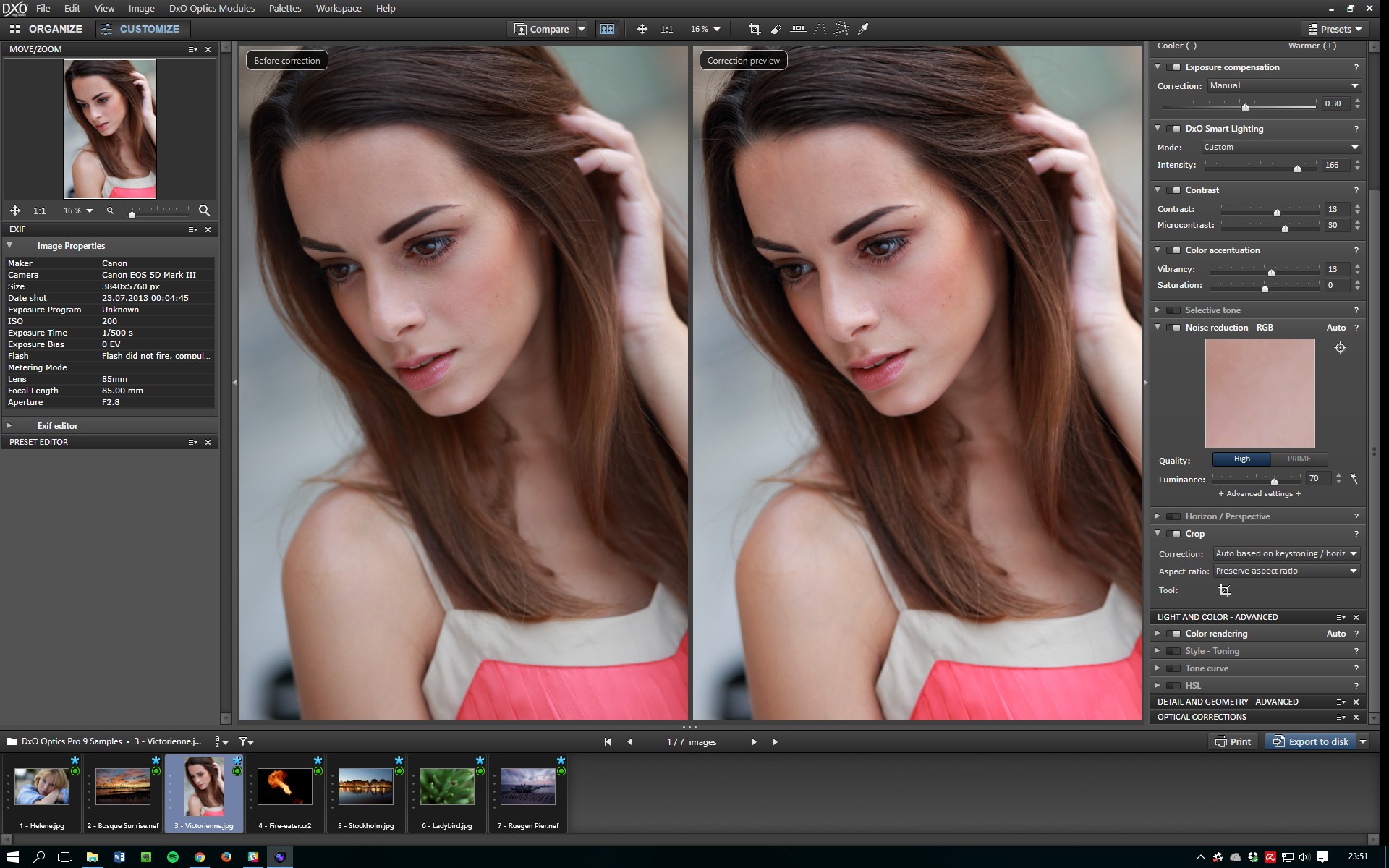Select the Crop tool in top toolbar
This screenshot has height=868, width=1389.
(x=755, y=29)
